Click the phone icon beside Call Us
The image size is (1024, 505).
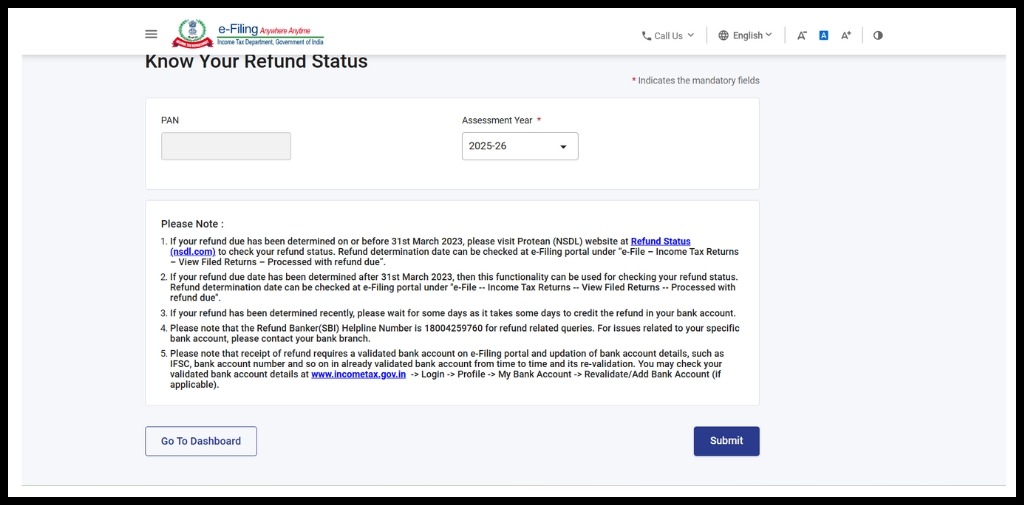point(647,36)
